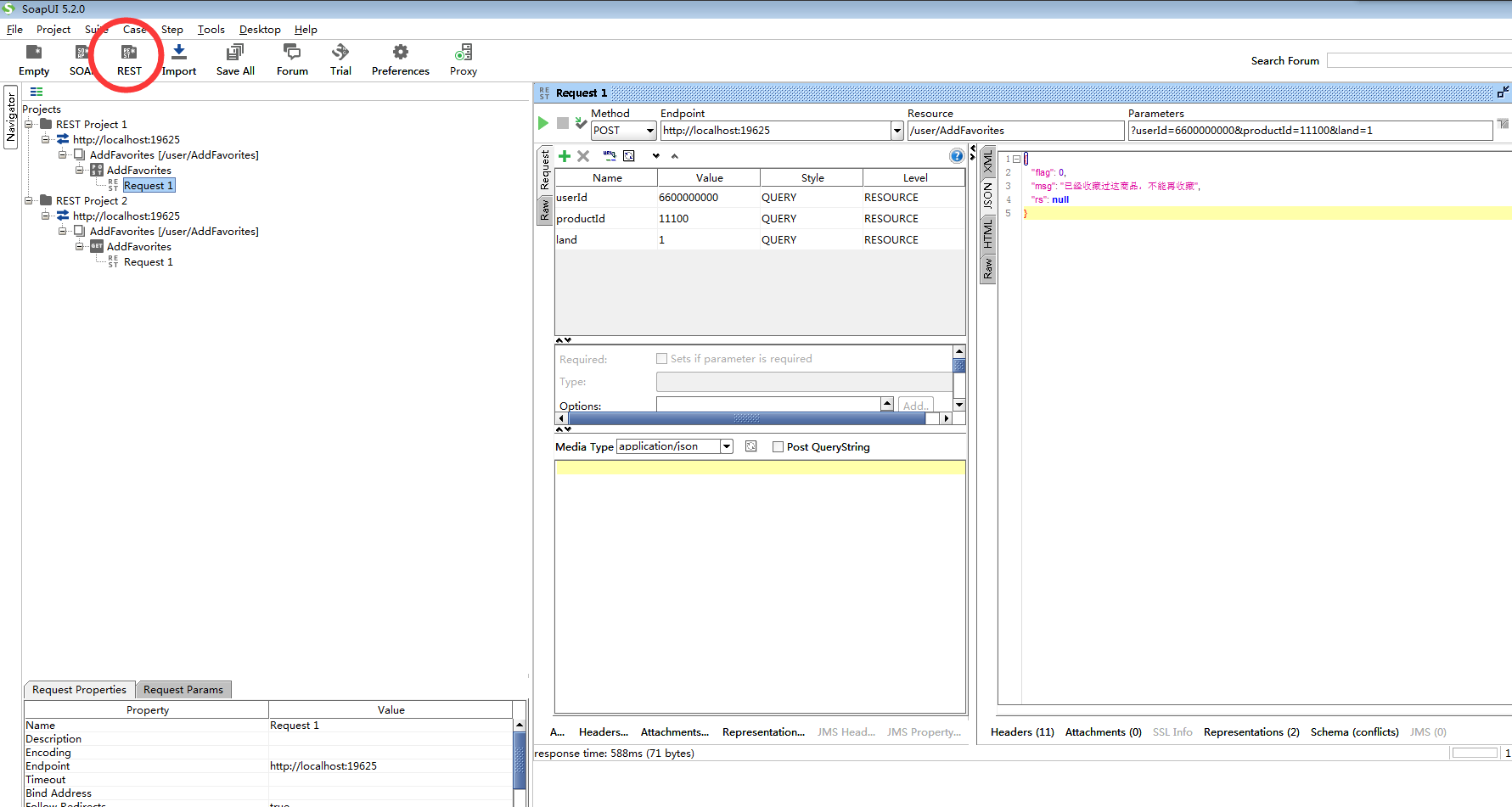Click the update parameters from URL icon
The width and height of the screenshot is (1512, 807).
pyautogui.click(x=610, y=156)
